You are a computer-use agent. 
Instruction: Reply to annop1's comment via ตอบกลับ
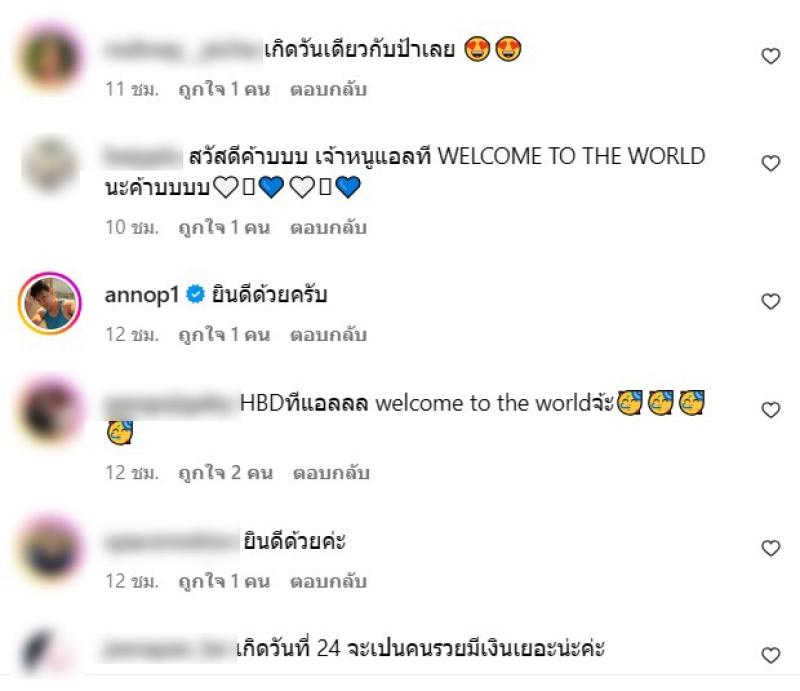[329, 335]
